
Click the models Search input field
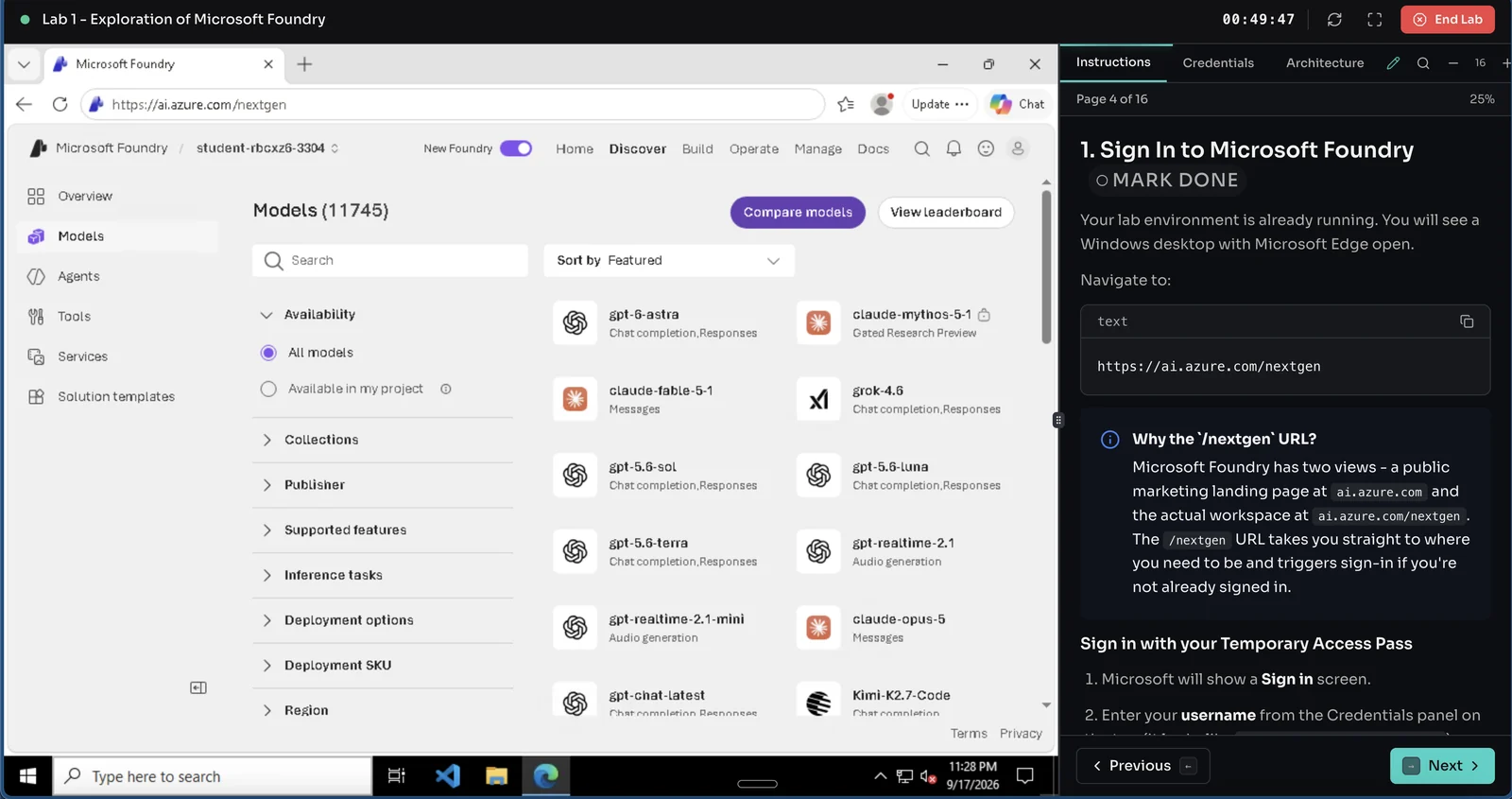click(390, 261)
